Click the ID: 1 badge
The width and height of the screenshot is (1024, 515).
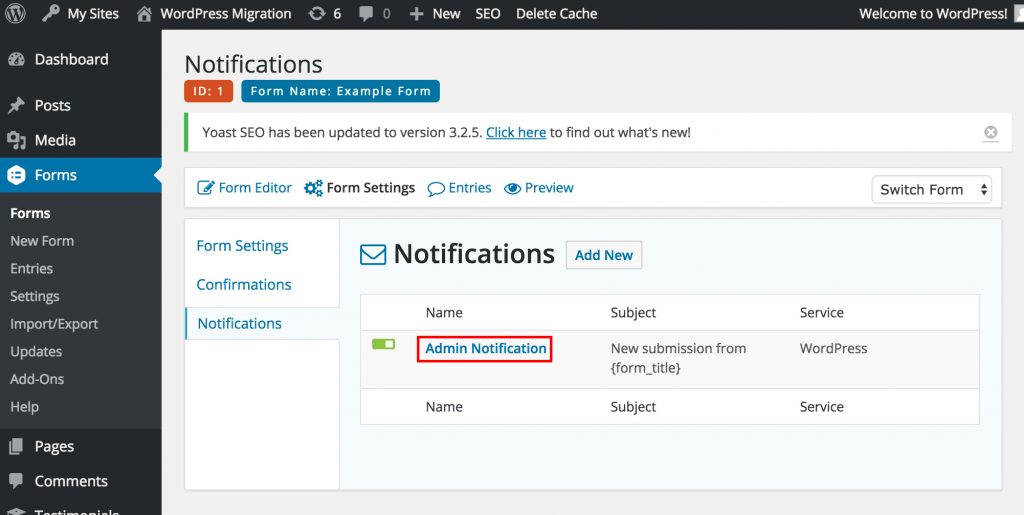[x=208, y=91]
